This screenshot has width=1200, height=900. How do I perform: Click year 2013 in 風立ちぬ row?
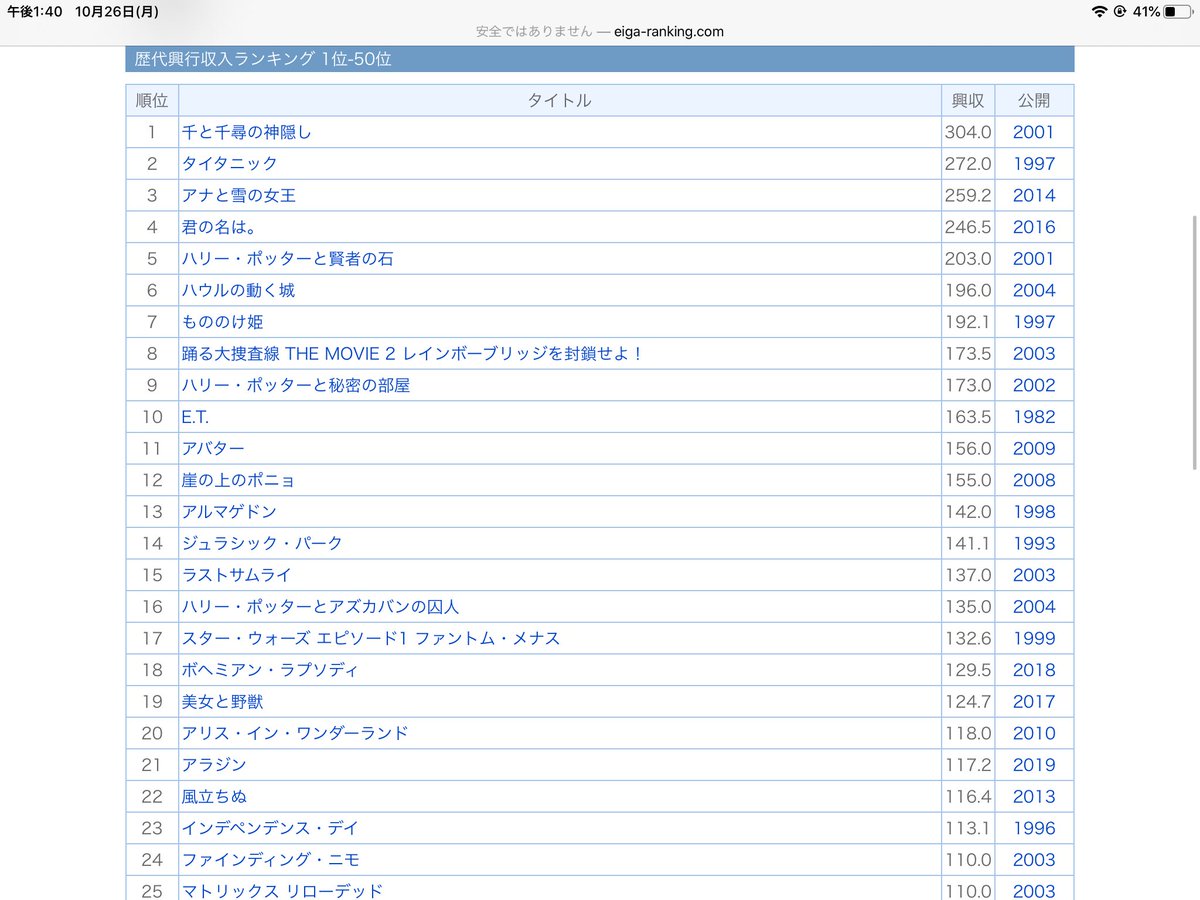[x=1034, y=797]
